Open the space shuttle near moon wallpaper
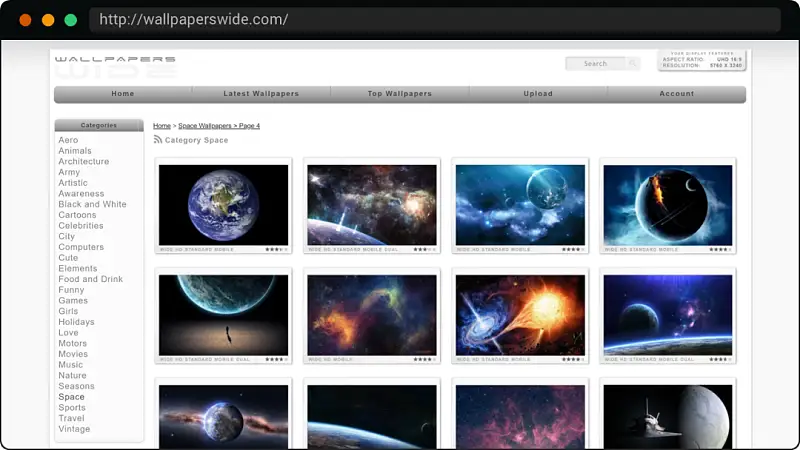800x450 pixels. click(668, 417)
